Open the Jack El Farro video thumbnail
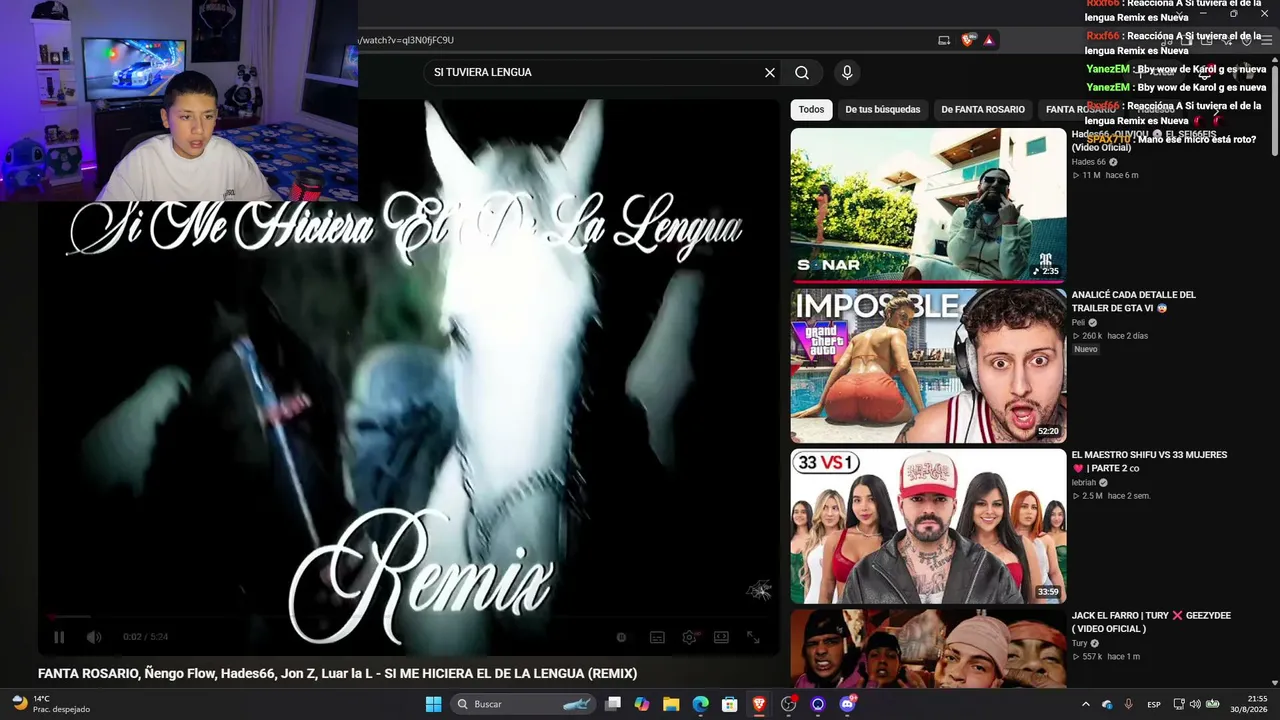The image size is (1280, 720). (928, 649)
